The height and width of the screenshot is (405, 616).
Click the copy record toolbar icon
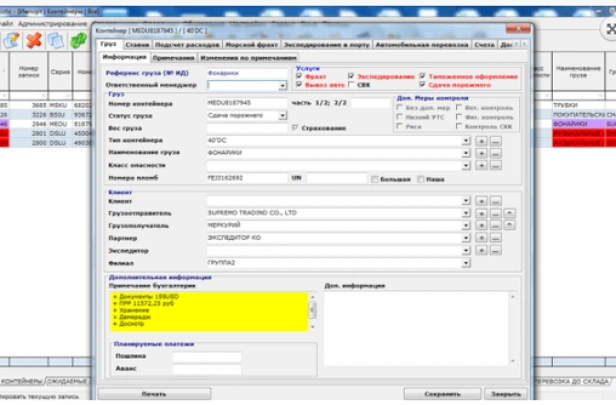pyautogui.click(x=56, y=40)
